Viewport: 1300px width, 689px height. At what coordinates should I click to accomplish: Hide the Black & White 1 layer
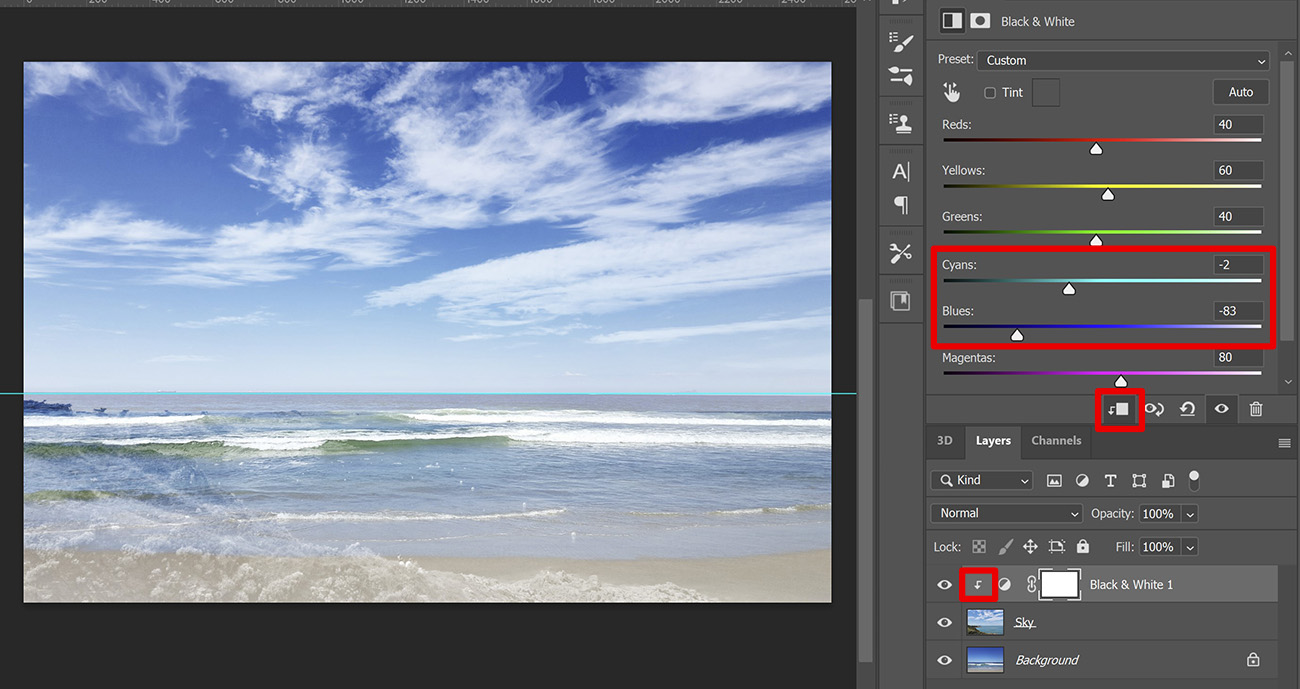[x=944, y=585]
